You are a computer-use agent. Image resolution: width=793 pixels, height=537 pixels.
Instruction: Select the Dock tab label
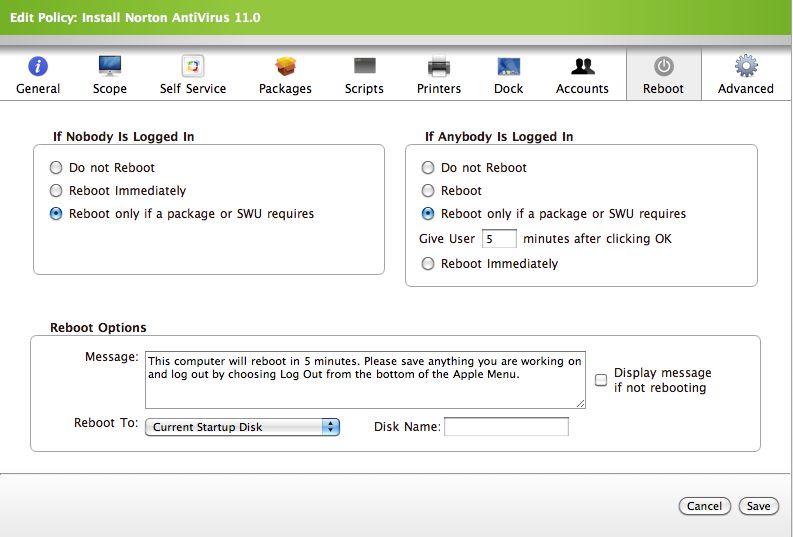508,88
